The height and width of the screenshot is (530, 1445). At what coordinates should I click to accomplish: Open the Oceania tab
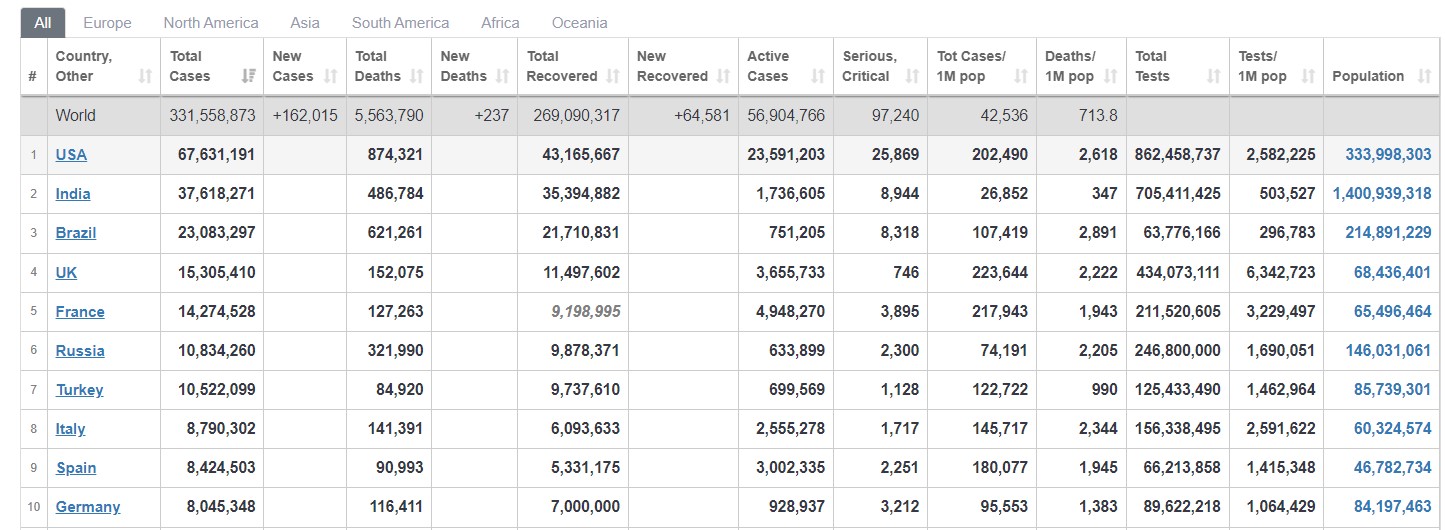coord(580,22)
